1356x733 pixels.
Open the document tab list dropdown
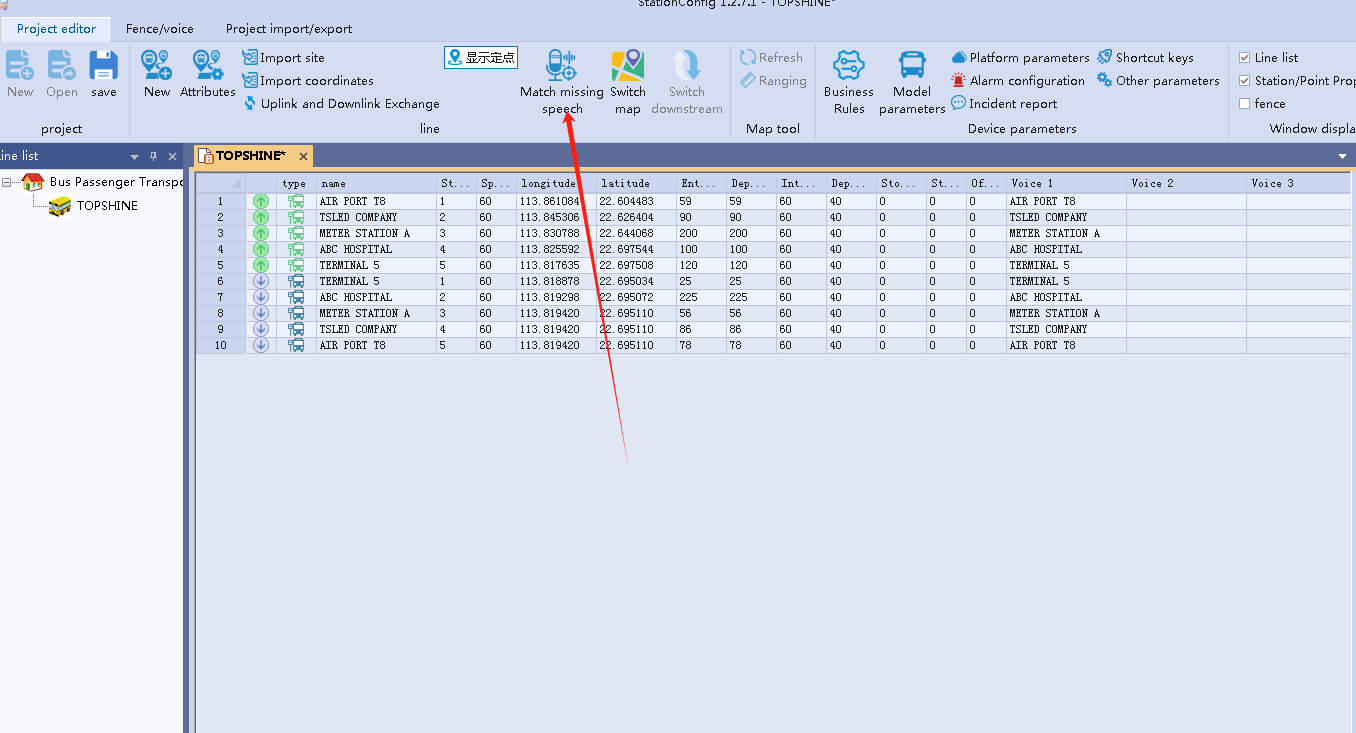[x=1342, y=157]
